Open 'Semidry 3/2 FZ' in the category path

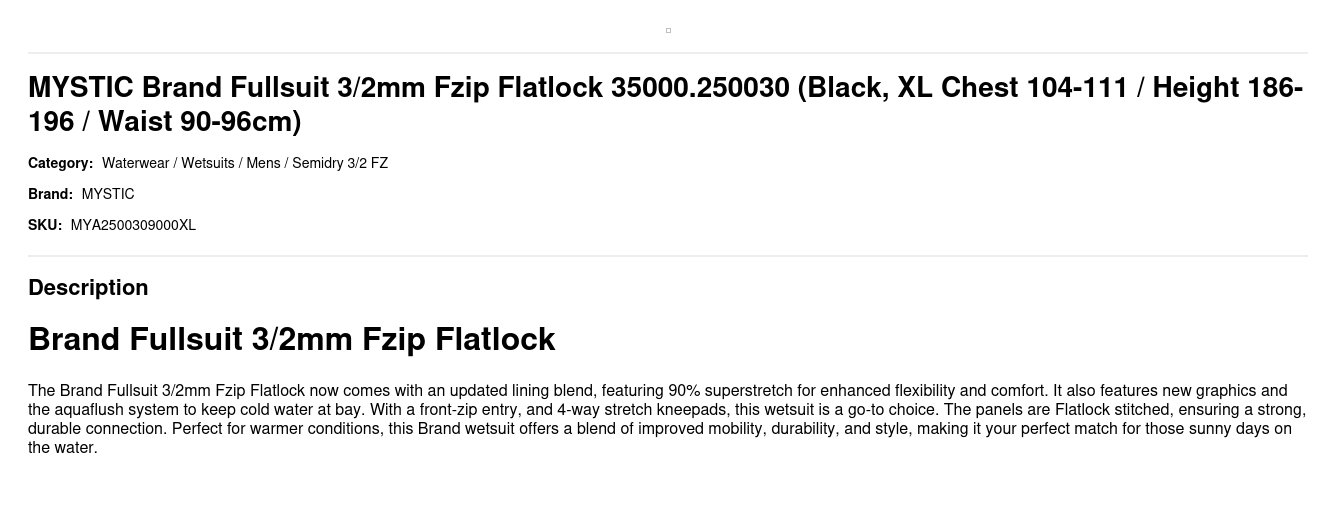click(340, 163)
